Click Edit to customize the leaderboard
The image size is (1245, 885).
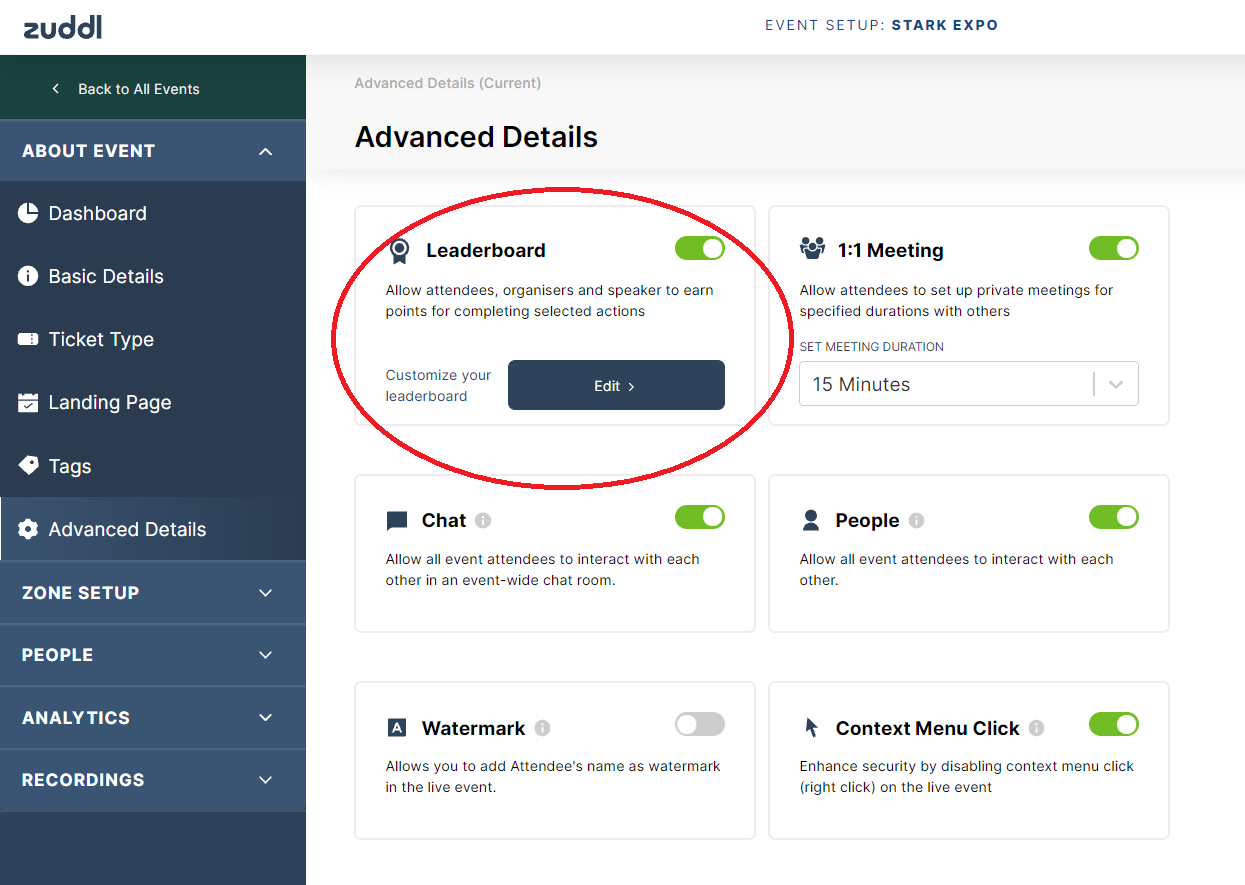point(616,385)
